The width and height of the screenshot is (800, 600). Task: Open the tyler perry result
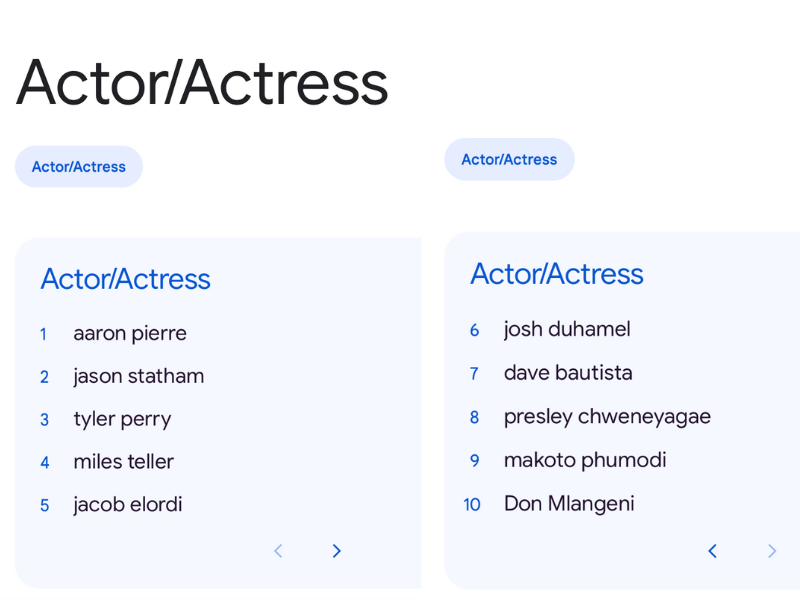pos(122,419)
